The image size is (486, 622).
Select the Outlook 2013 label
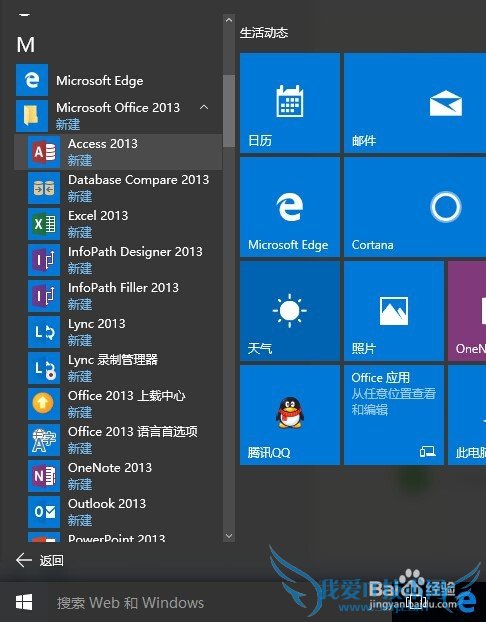tap(107, 504)
